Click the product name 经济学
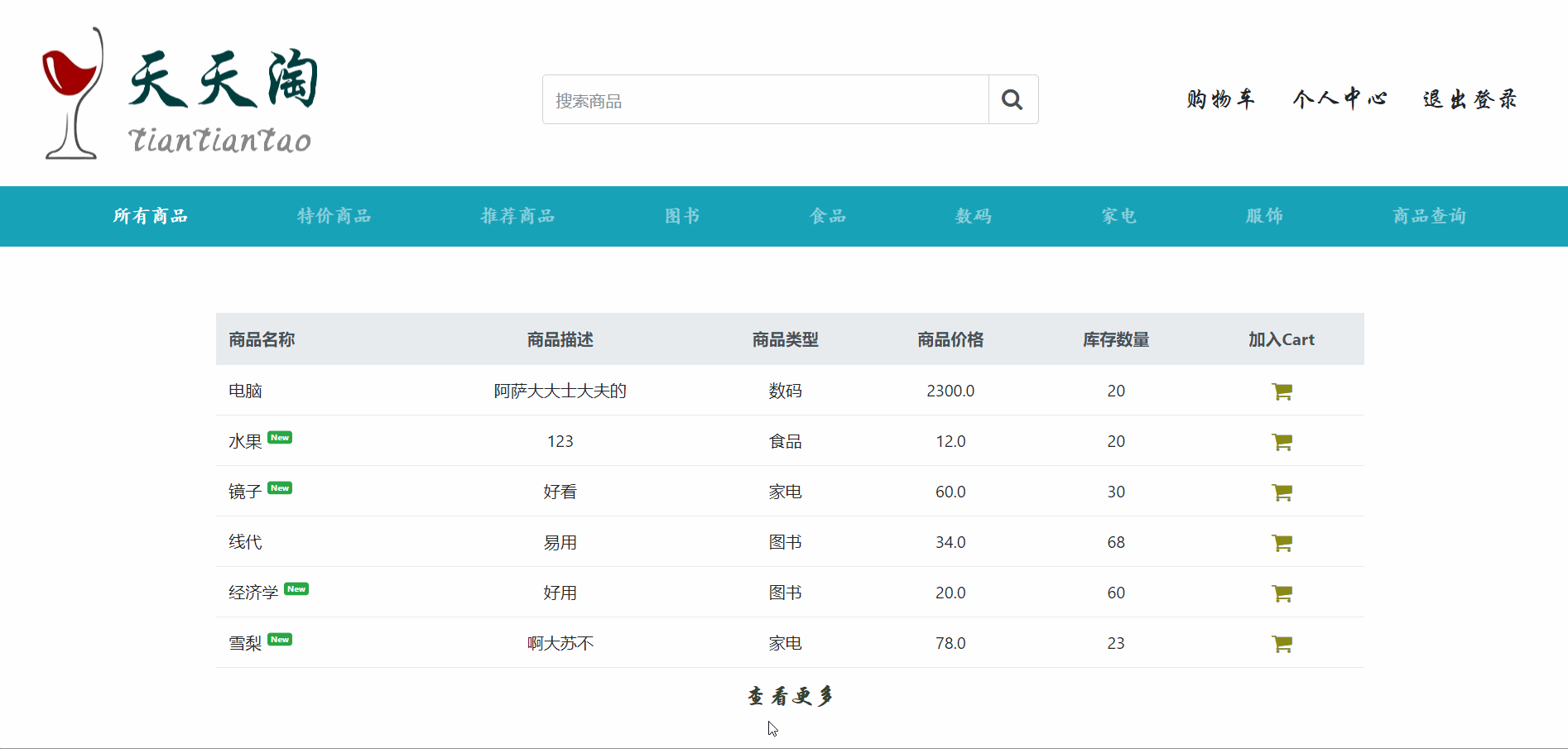This screenshot has width=1568, height=749. click(253, 593)
